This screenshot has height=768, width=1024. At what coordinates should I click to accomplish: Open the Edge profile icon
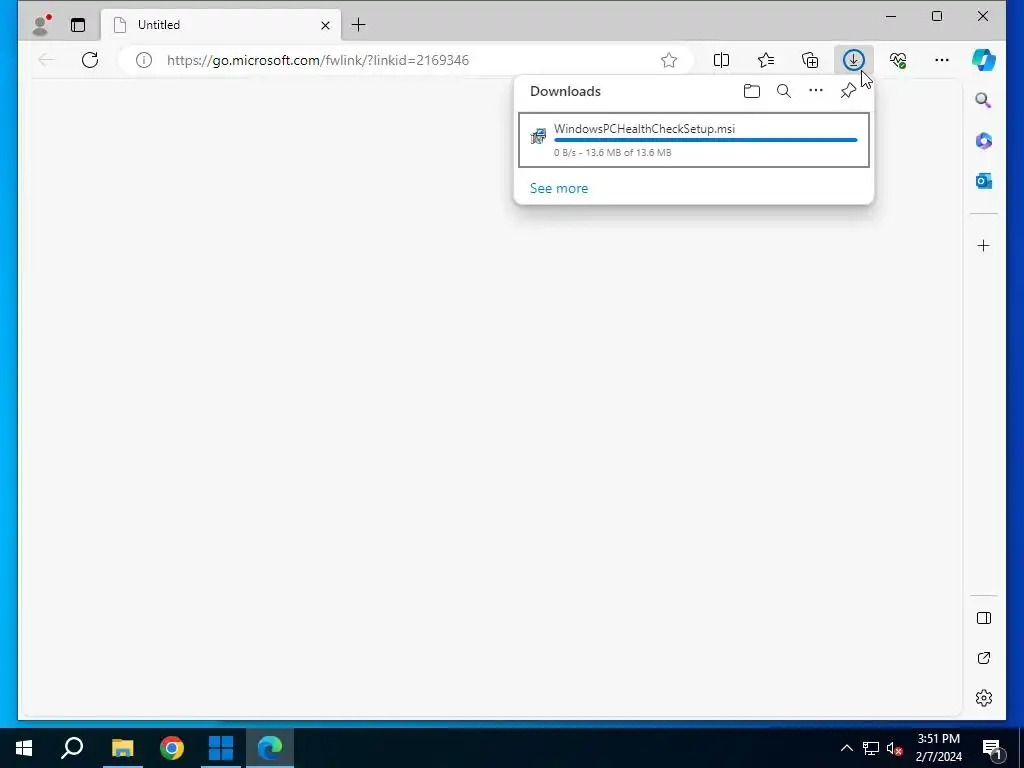[42, 24]
